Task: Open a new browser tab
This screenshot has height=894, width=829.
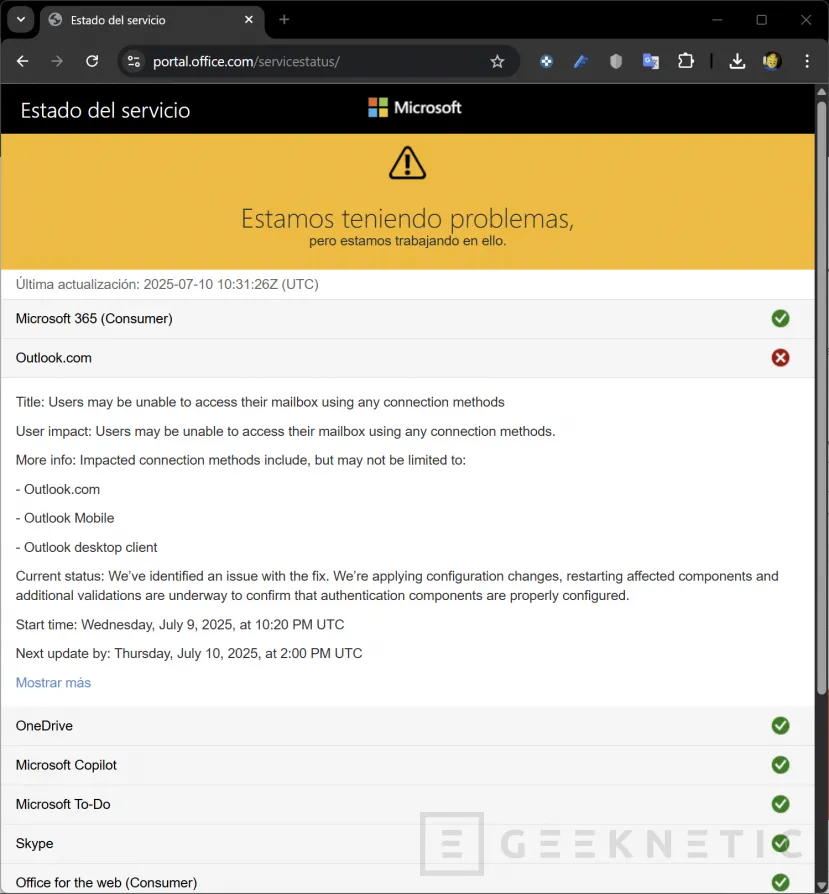Action: (284, 20)
